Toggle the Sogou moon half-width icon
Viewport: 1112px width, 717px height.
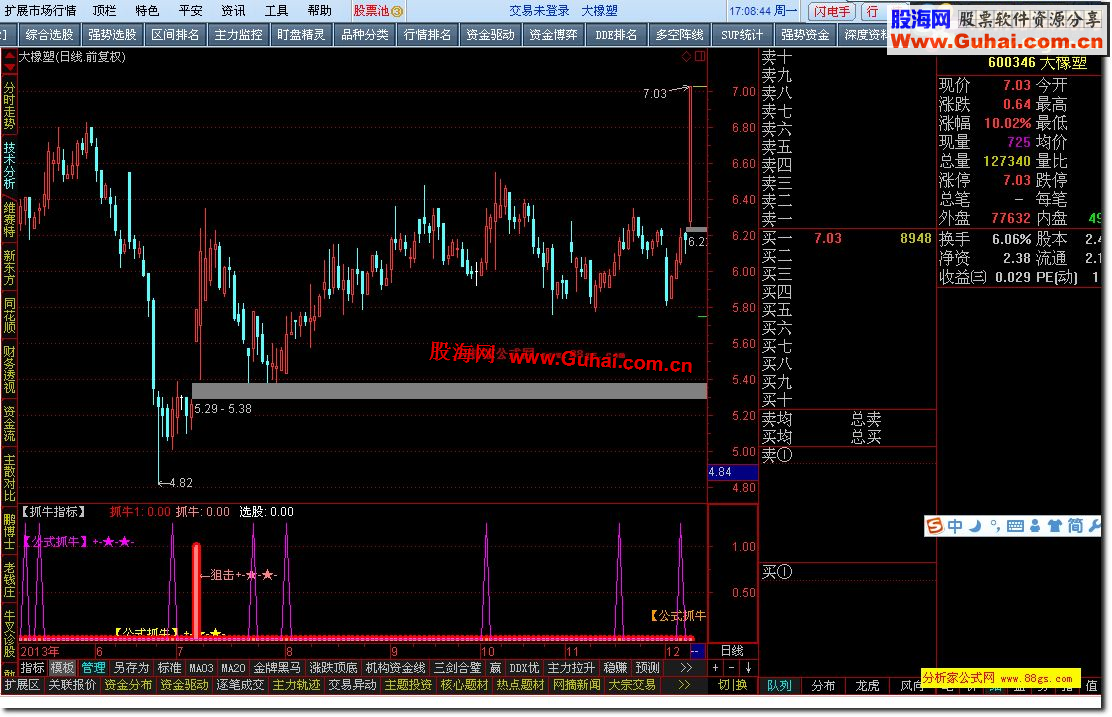(x=976, y=526)
